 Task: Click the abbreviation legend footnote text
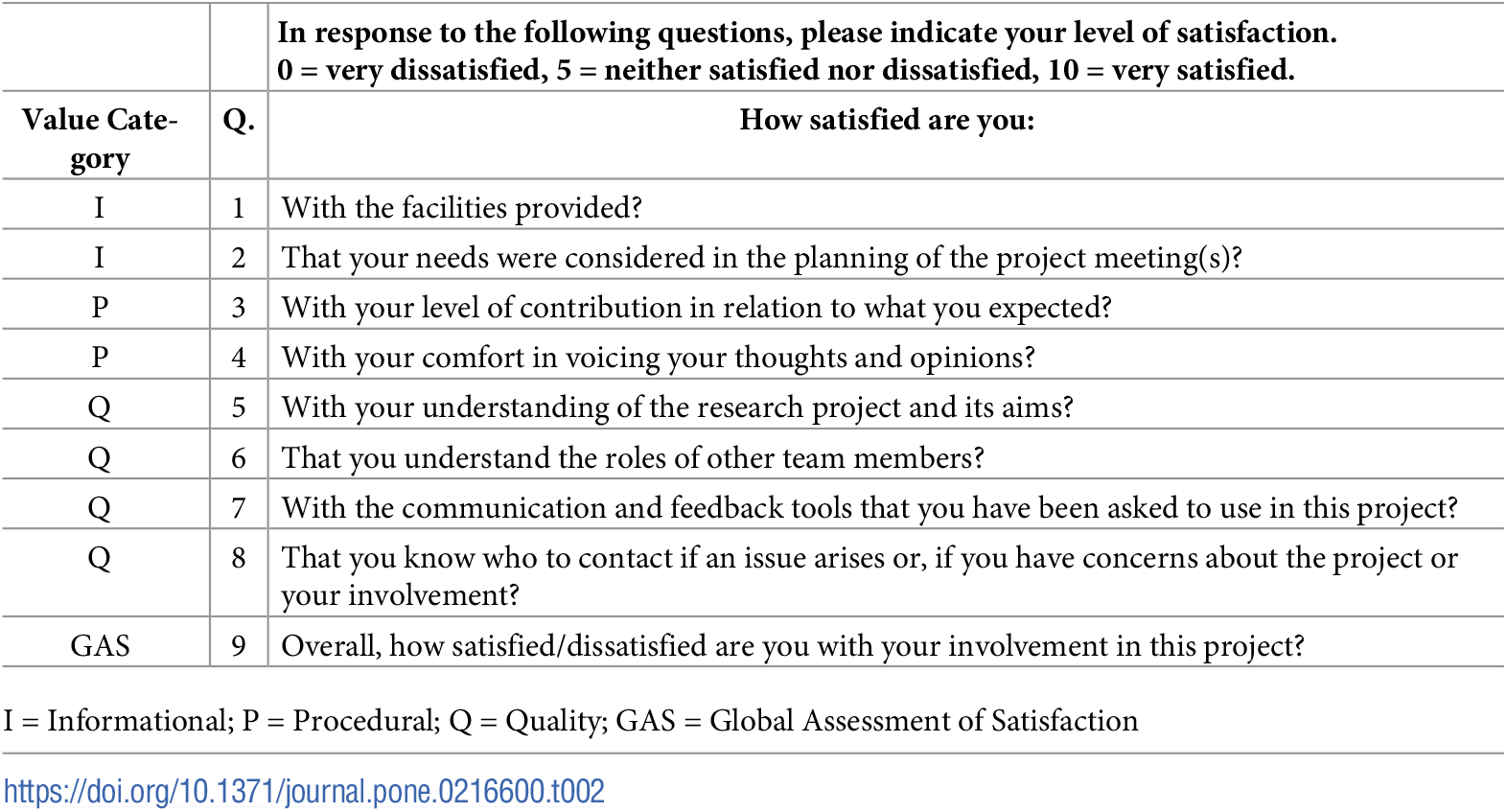pos(570,721)
